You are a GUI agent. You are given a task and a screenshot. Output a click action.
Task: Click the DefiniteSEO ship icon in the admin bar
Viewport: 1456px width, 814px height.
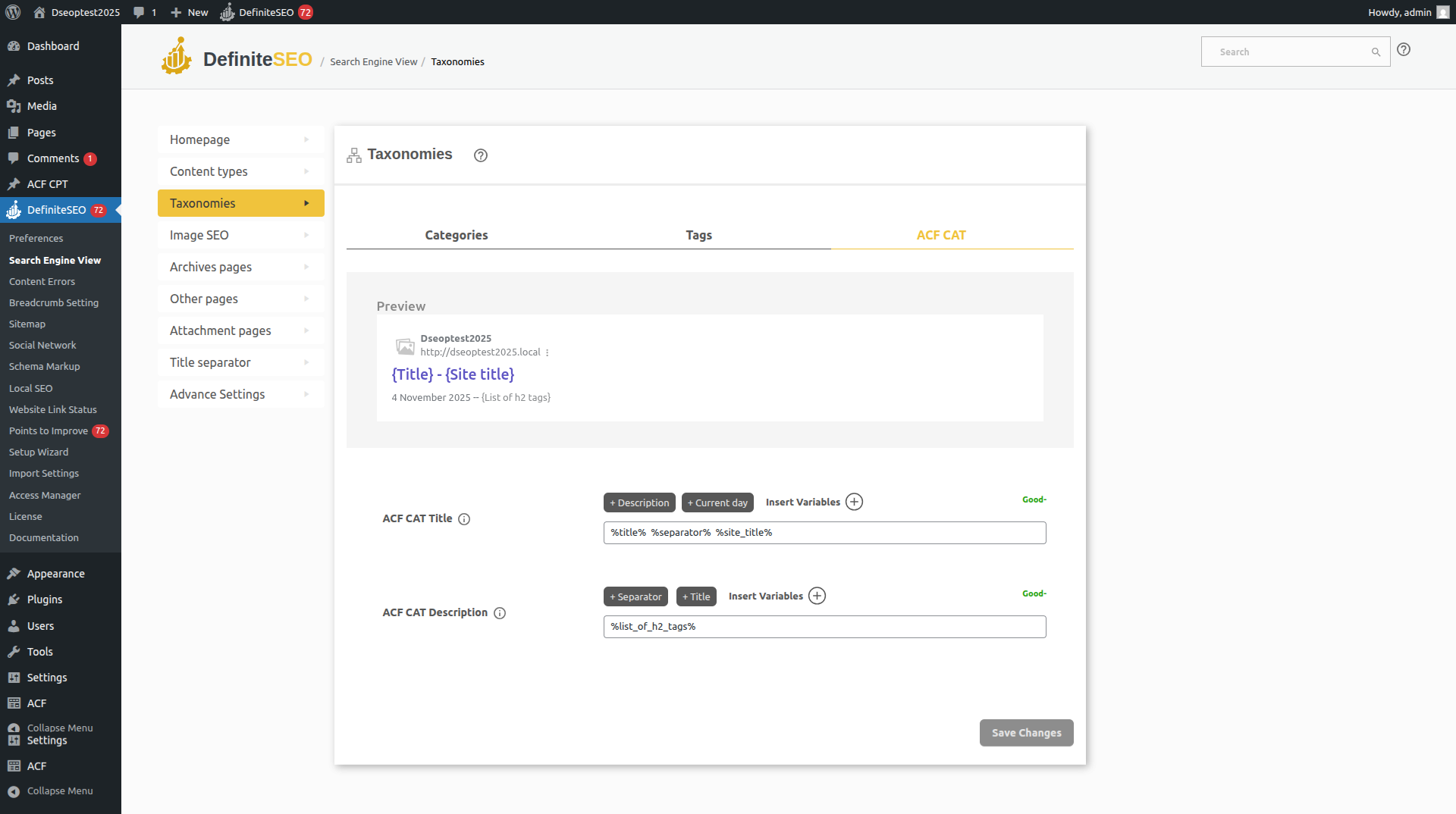pos(227,12)
